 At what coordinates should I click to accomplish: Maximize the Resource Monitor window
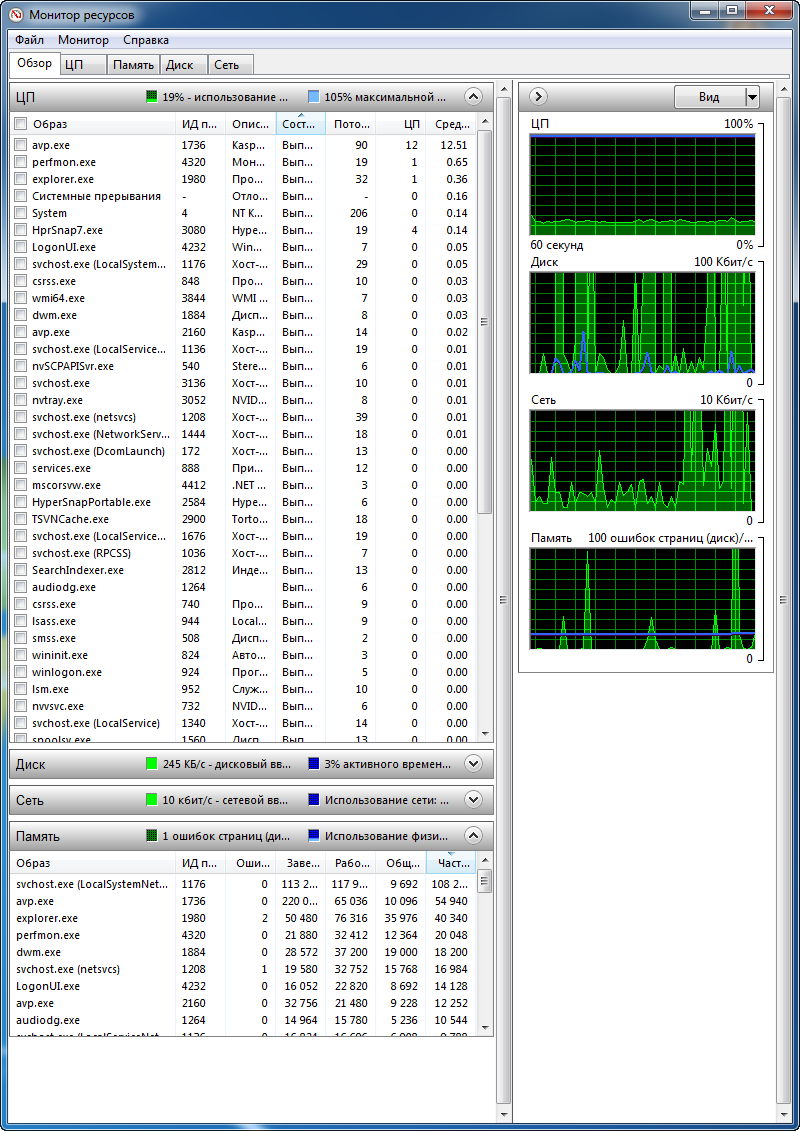pos(731,10)
